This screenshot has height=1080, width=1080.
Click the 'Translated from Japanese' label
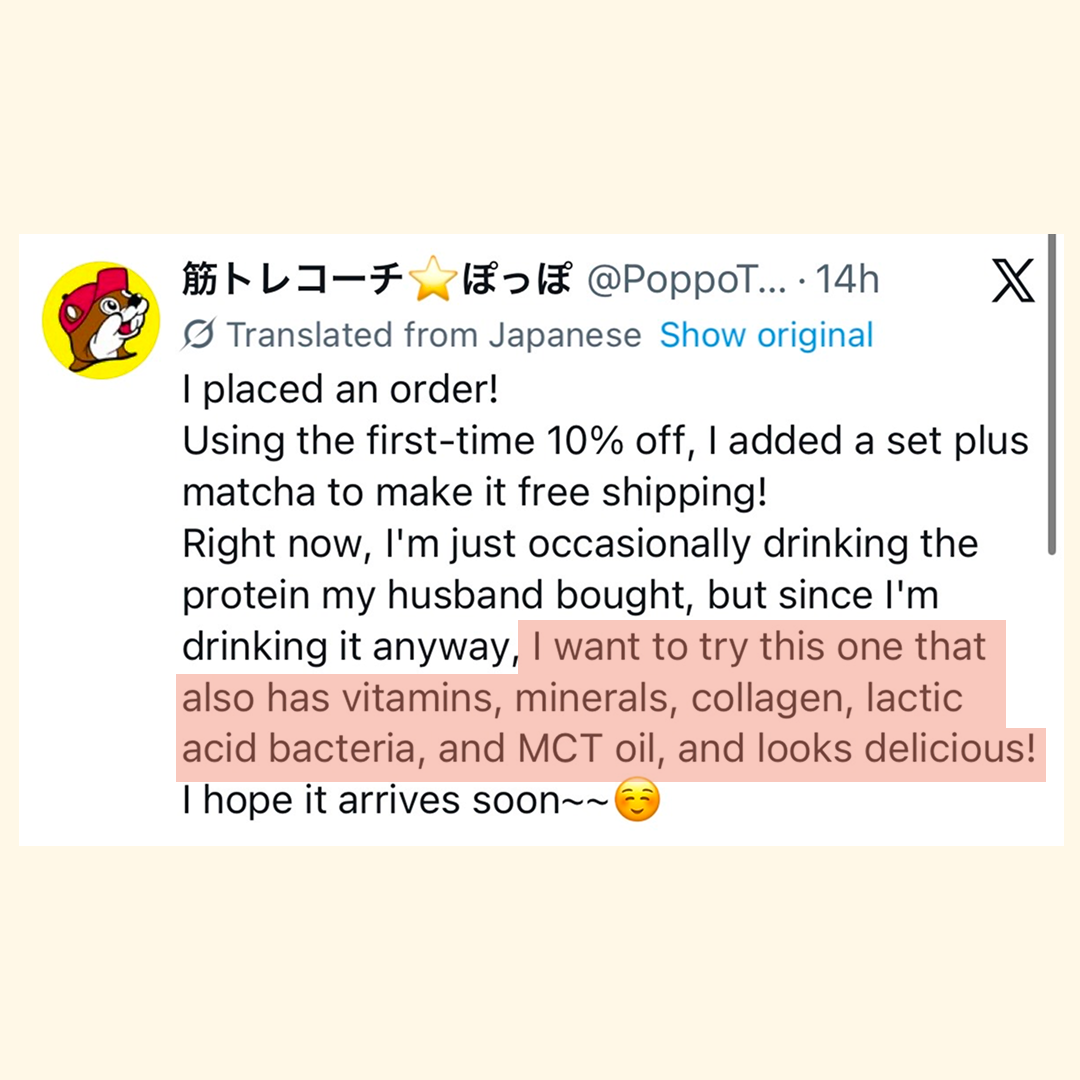pos(433,336)
